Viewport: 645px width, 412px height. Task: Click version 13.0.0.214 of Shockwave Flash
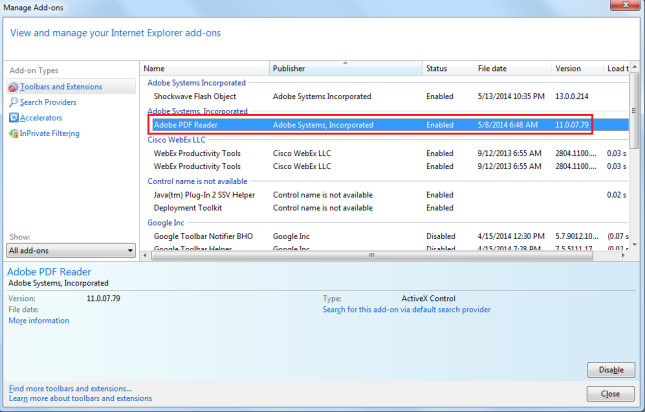click(572, 96)
